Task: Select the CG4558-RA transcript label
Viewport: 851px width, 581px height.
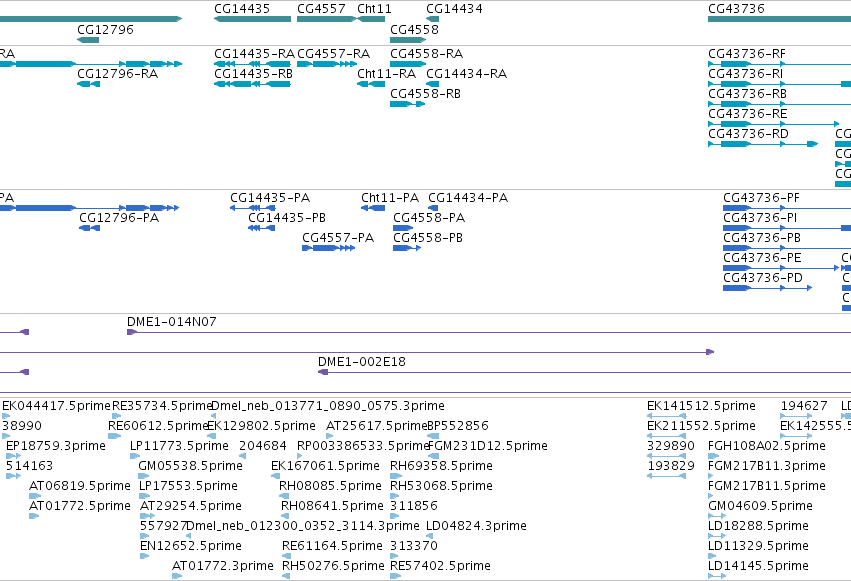Action: point(427,54)
